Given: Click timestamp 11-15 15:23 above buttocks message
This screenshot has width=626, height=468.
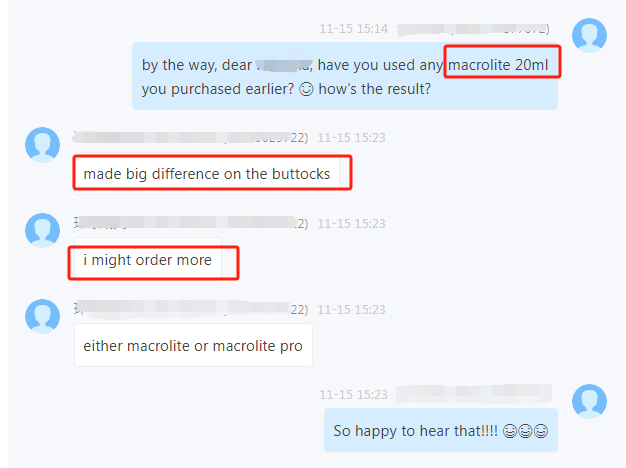Looking at the screenshot, I should point(351,138).
